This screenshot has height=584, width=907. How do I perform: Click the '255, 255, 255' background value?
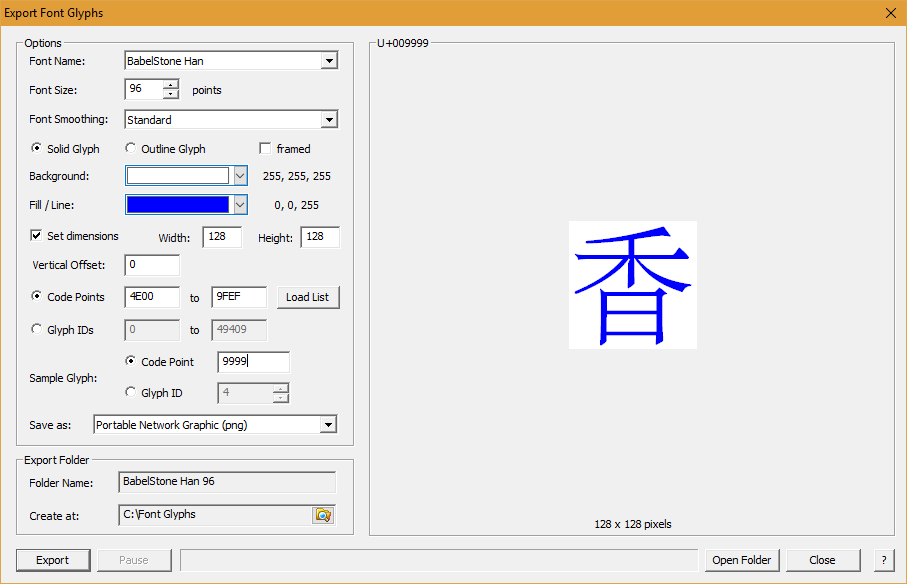pyautogui.click(x=297, y=176)
